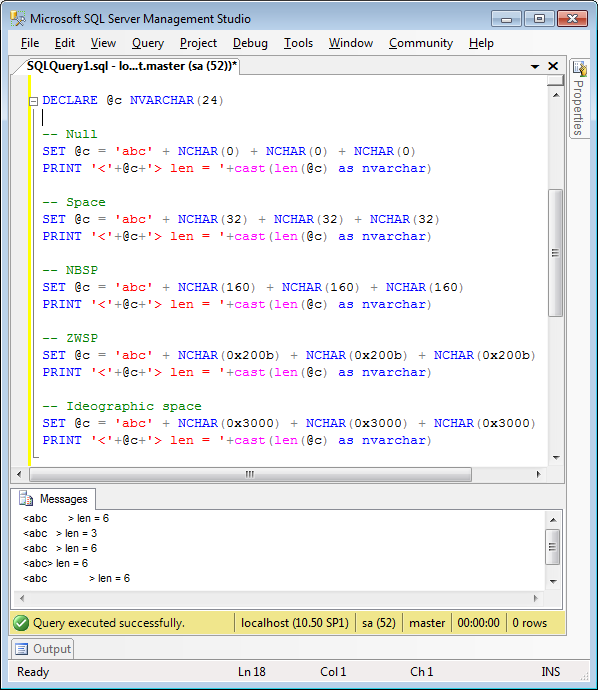Screen dimensions: 598x690
Task: Click the Output tab icon
Action: tap(22, 649)
